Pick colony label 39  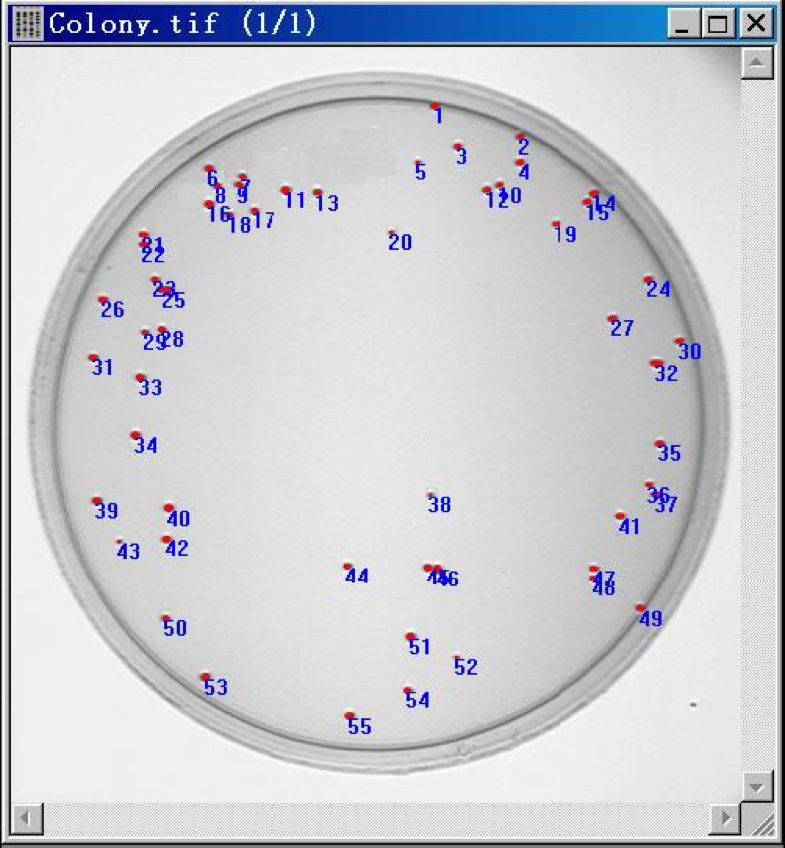pyautogui.click(x=106, y=511)
